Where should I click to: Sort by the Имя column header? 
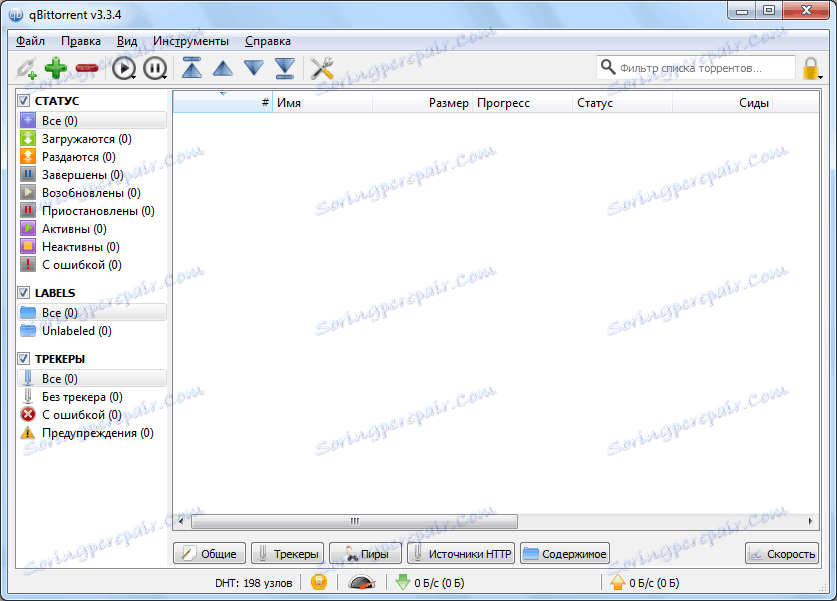point(322,102)
